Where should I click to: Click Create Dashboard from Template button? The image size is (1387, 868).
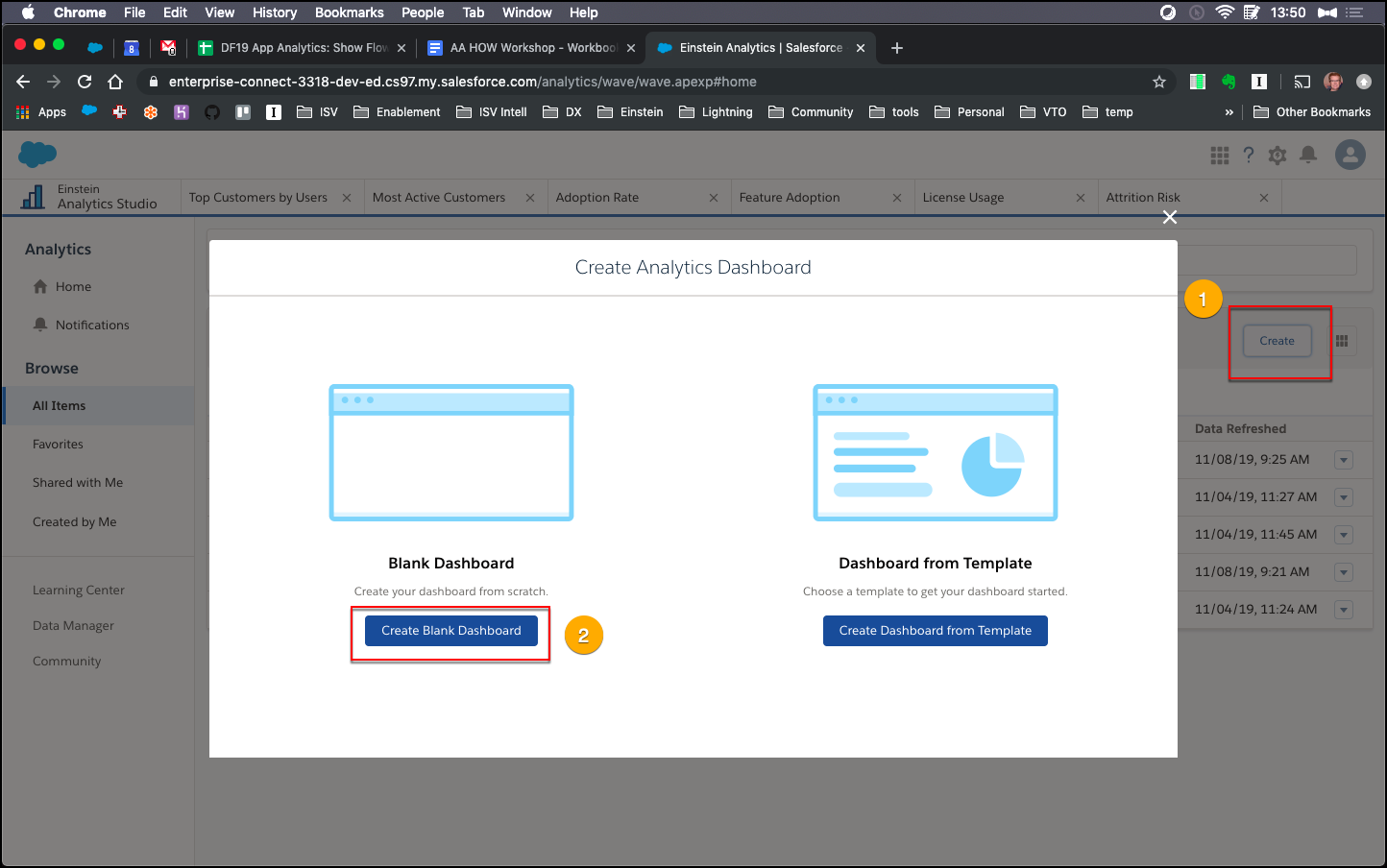pyautogui.click(x=936, y=631)
